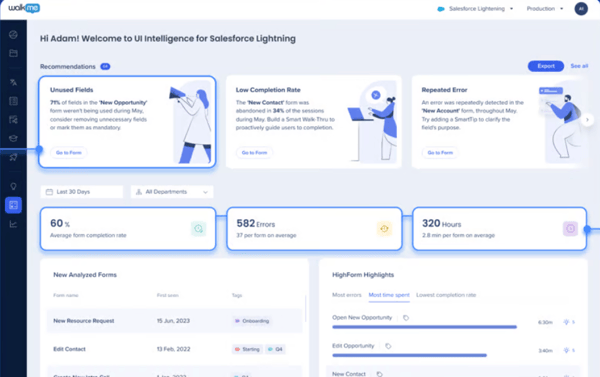Open the speedometer dashboard icon in sidebar
600x377 pixels.
tap(13, 35)
